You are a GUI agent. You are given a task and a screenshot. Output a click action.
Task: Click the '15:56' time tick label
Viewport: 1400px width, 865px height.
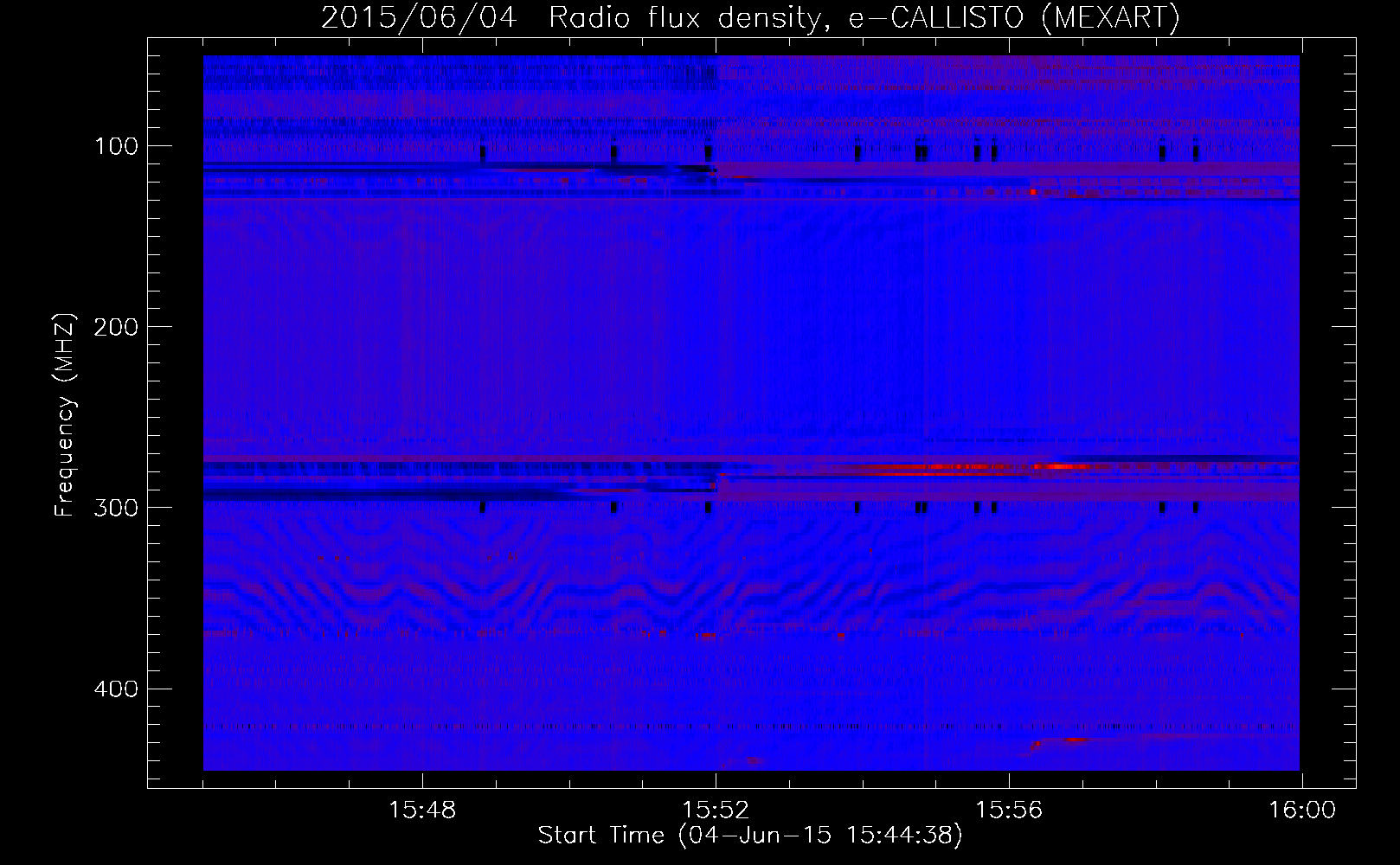(x=1009, y=811)
